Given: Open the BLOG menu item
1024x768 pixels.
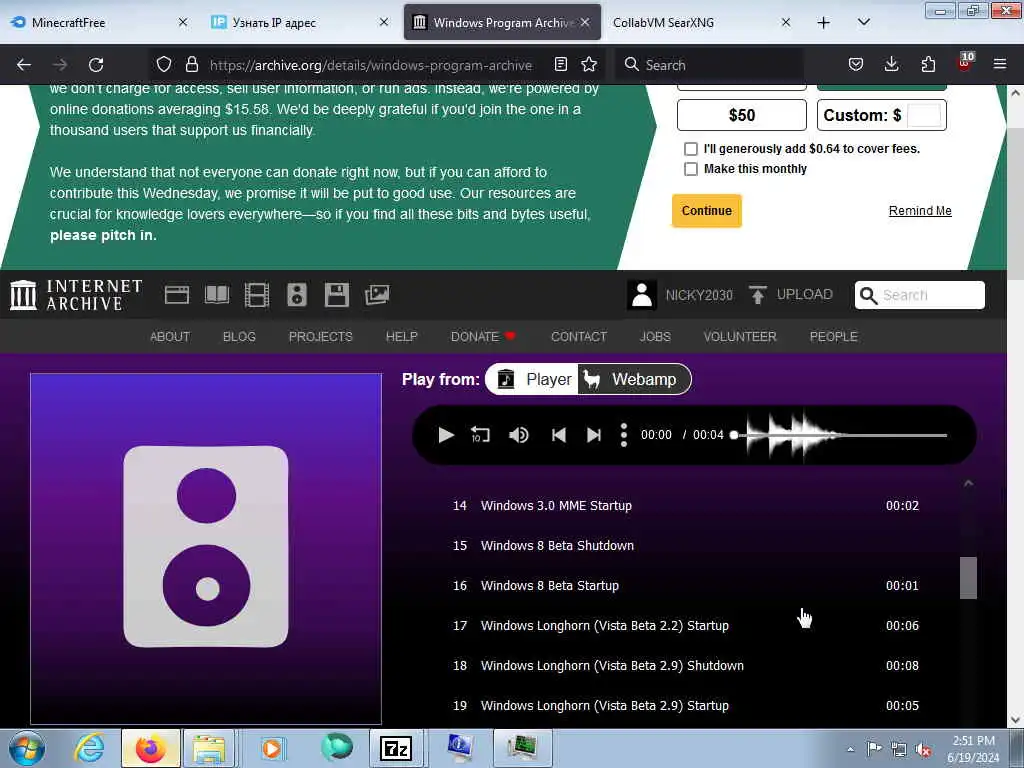Looking at the screenshot, I should coord(239,336).
